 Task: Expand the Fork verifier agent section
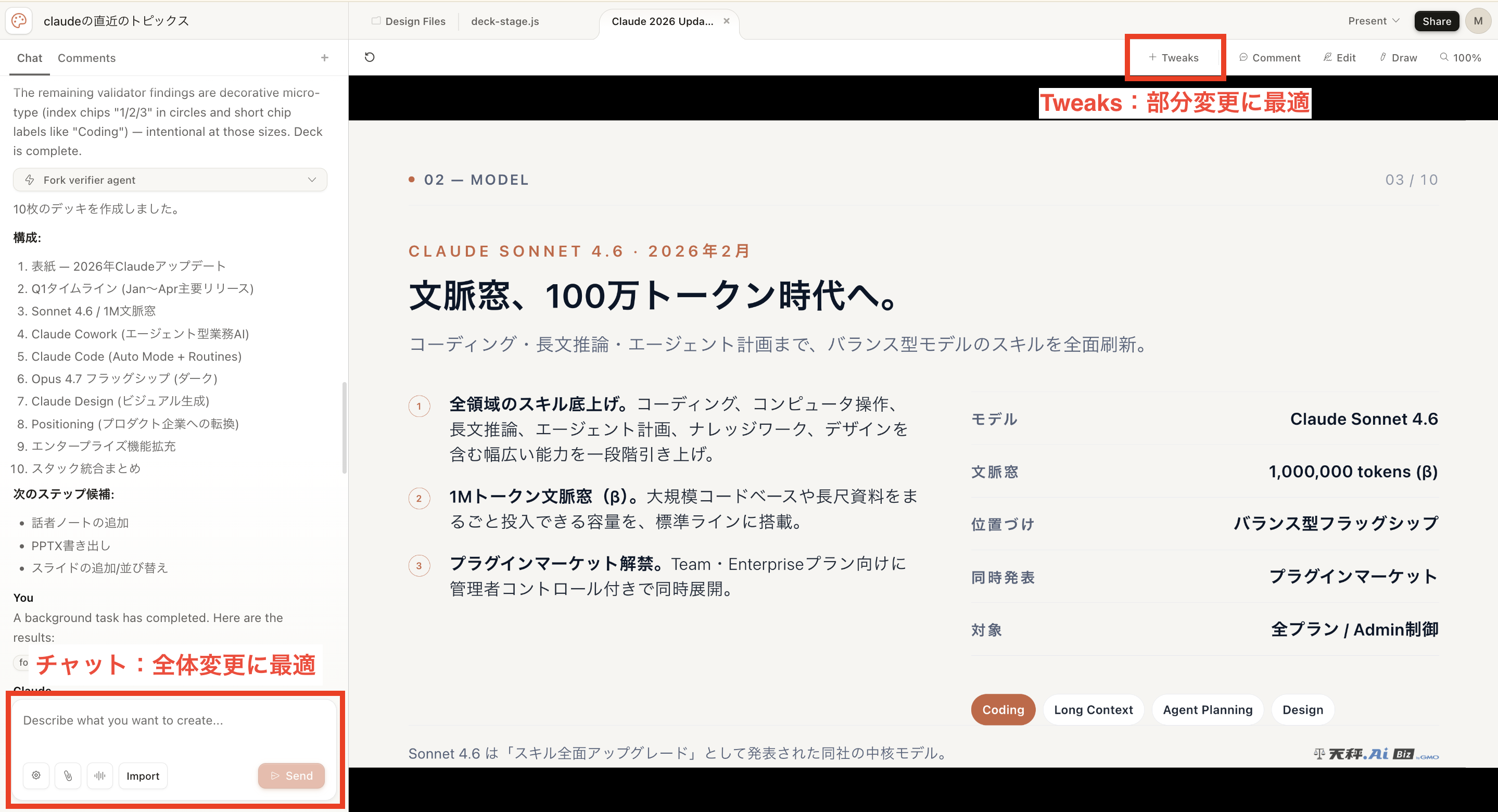click(170, 180)
